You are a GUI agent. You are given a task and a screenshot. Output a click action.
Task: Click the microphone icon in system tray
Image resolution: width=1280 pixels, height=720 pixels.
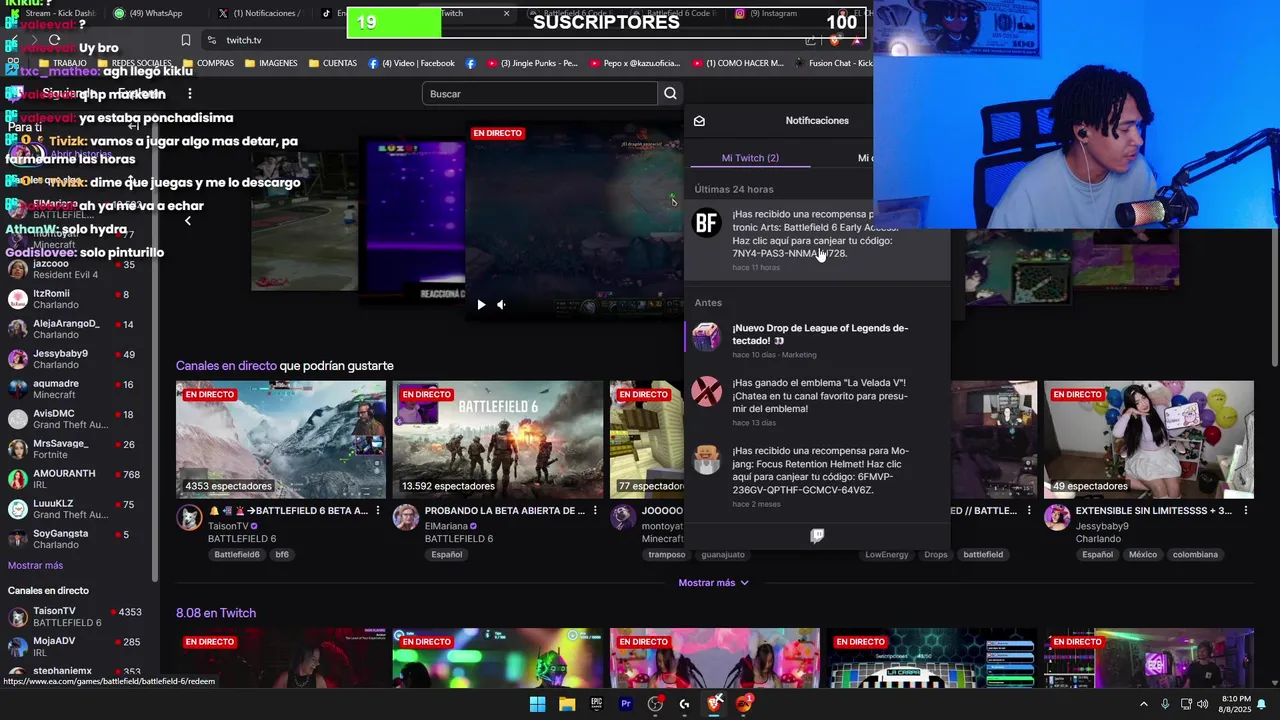coord(1165,704)
